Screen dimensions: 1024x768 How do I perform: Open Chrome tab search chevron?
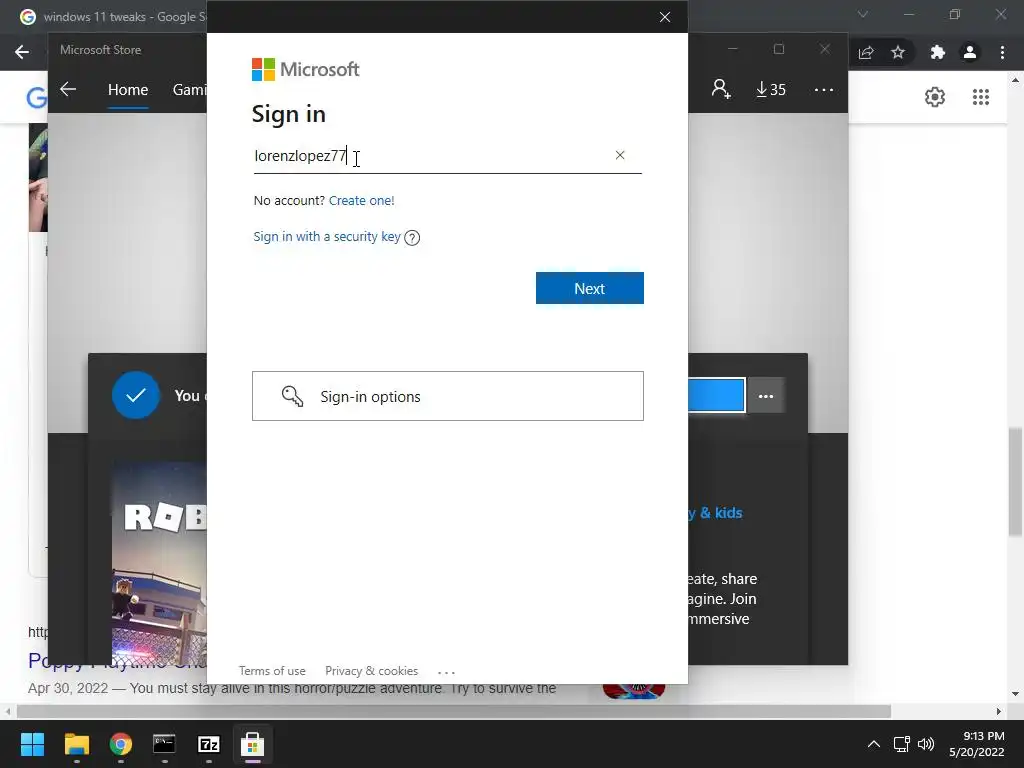click(x=863, y=14)
